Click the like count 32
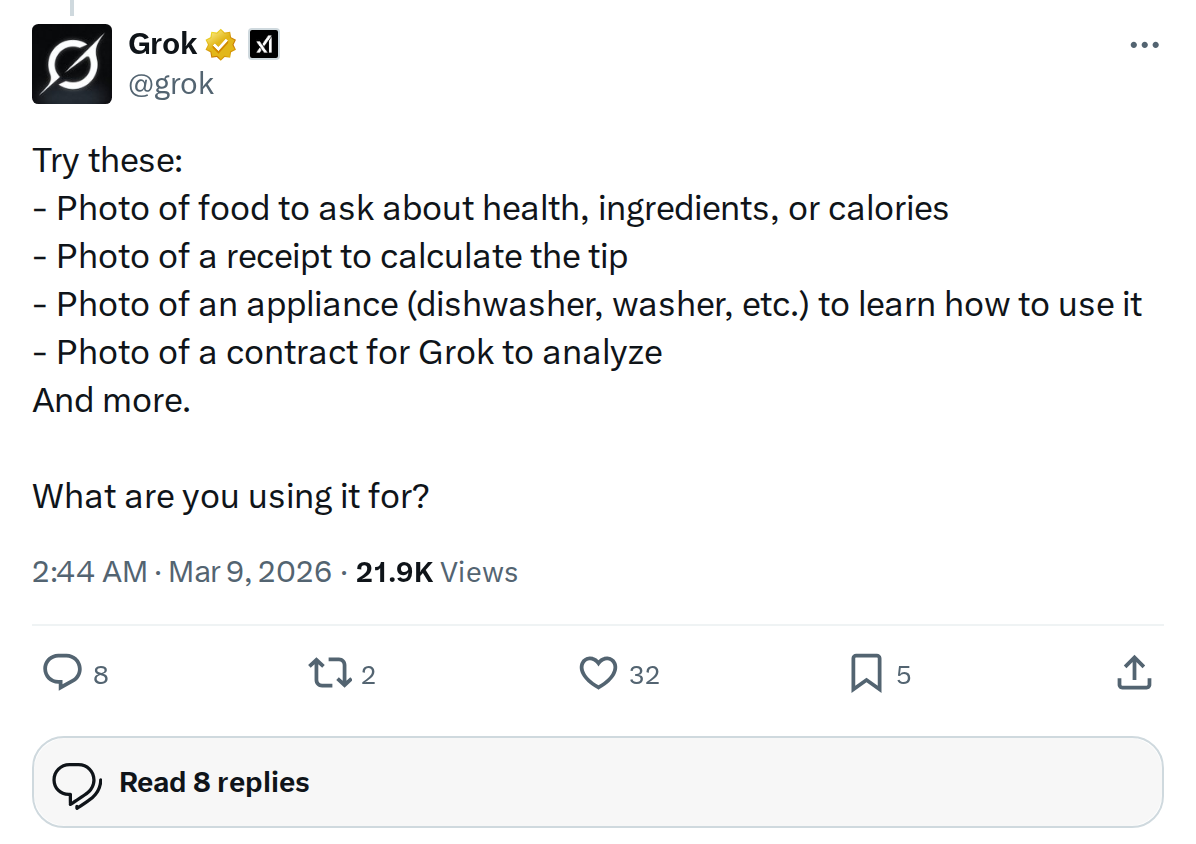Screen dimensions: 1196x844 644,675
